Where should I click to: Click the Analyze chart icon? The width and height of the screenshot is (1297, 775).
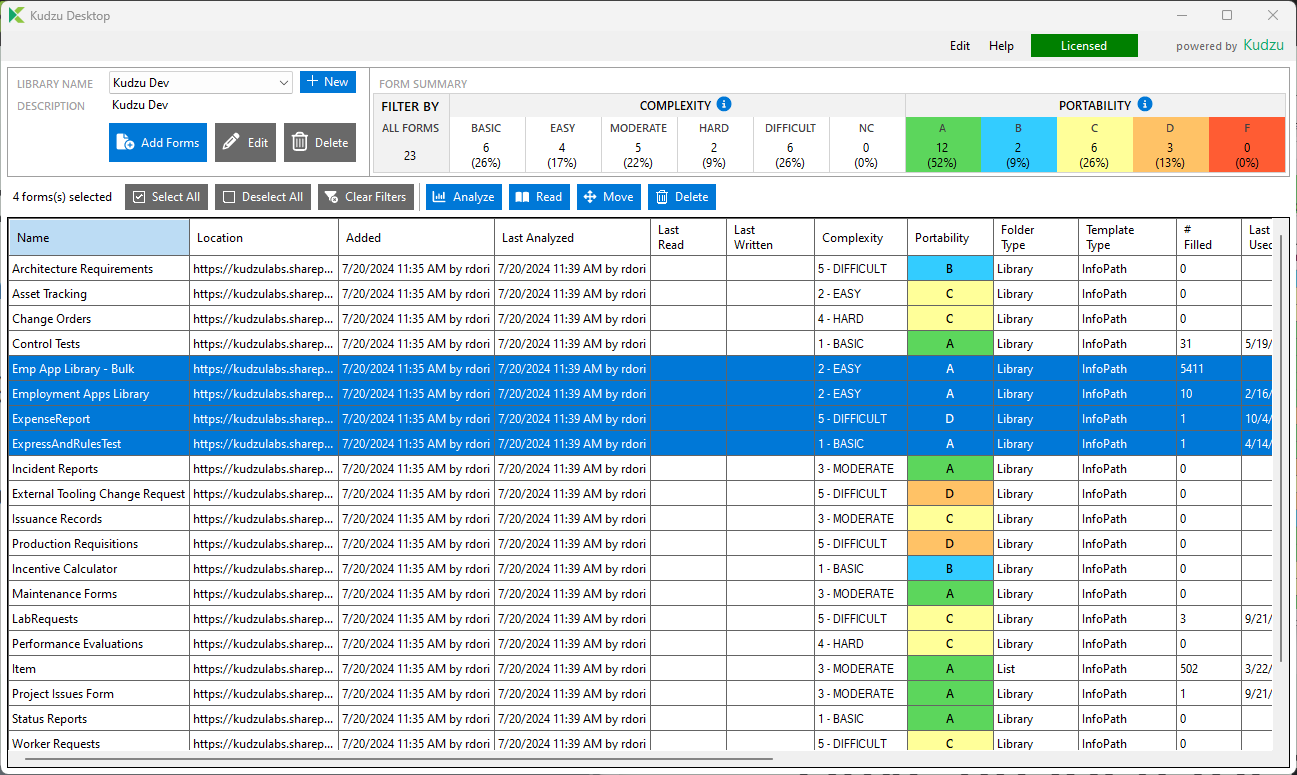pyautogui.click(x=439, y=197)
